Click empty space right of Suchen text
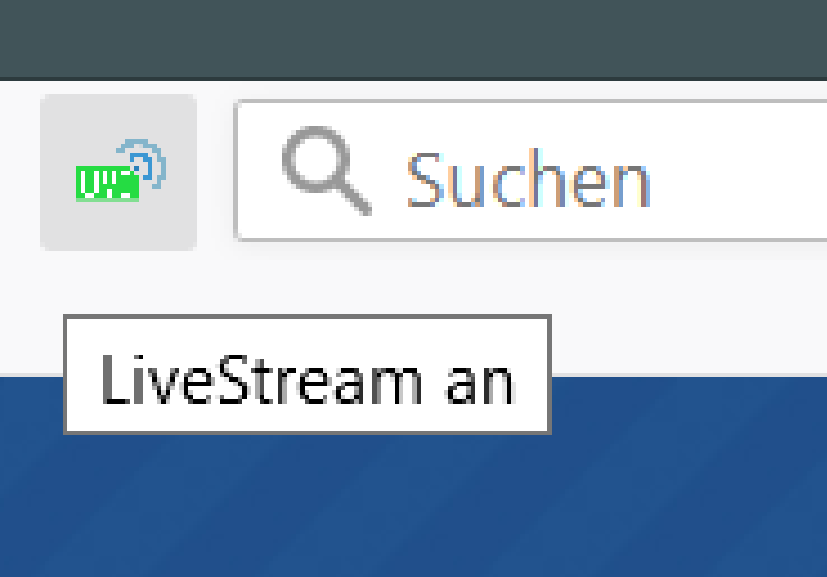The width and height of the screenshot is (827, 577). click(x=738, y=171)
